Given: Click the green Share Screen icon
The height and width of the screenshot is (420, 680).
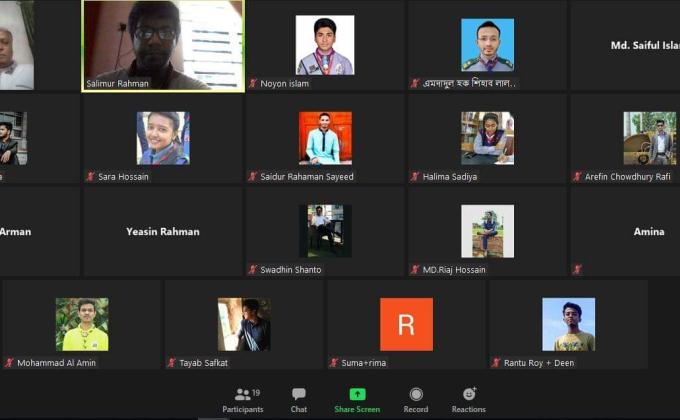Looking at the screenshot, I should point(357,394).
